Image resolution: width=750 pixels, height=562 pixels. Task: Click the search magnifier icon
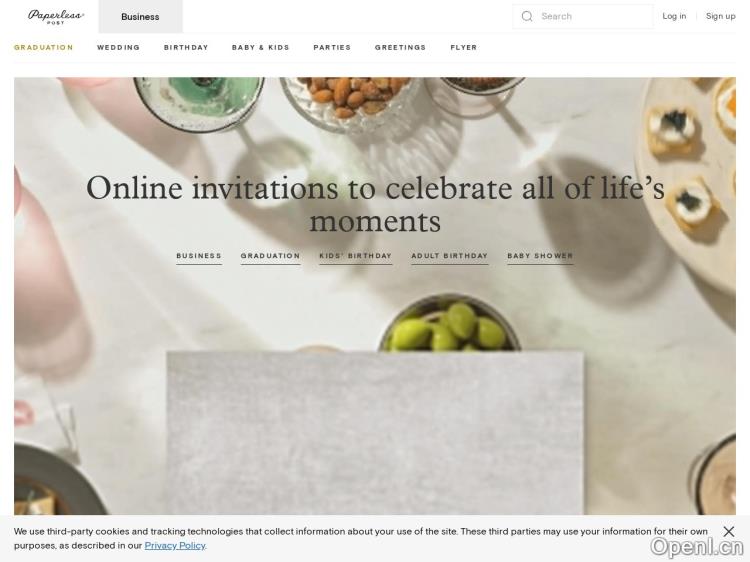coord(527,16)
